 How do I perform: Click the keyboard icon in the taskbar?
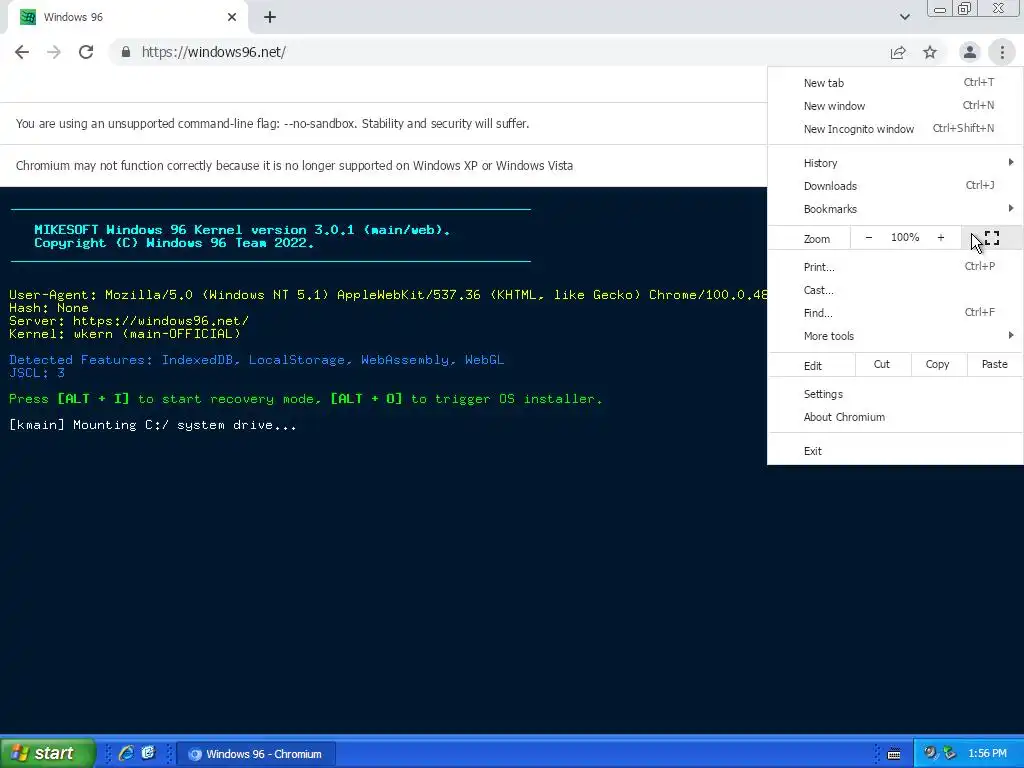[894, 754]
